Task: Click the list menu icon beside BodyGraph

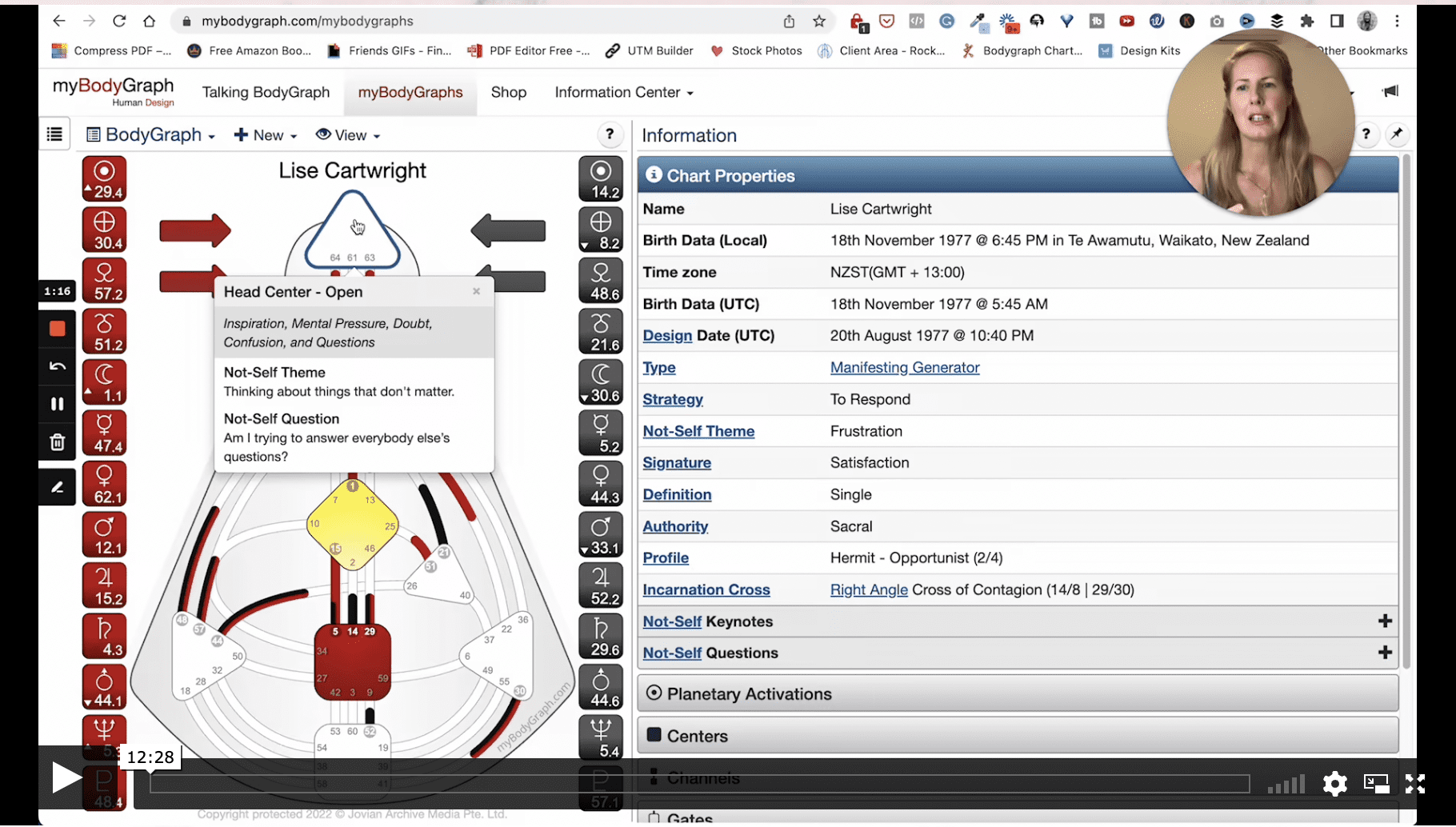Action: (x=54, y=134)
